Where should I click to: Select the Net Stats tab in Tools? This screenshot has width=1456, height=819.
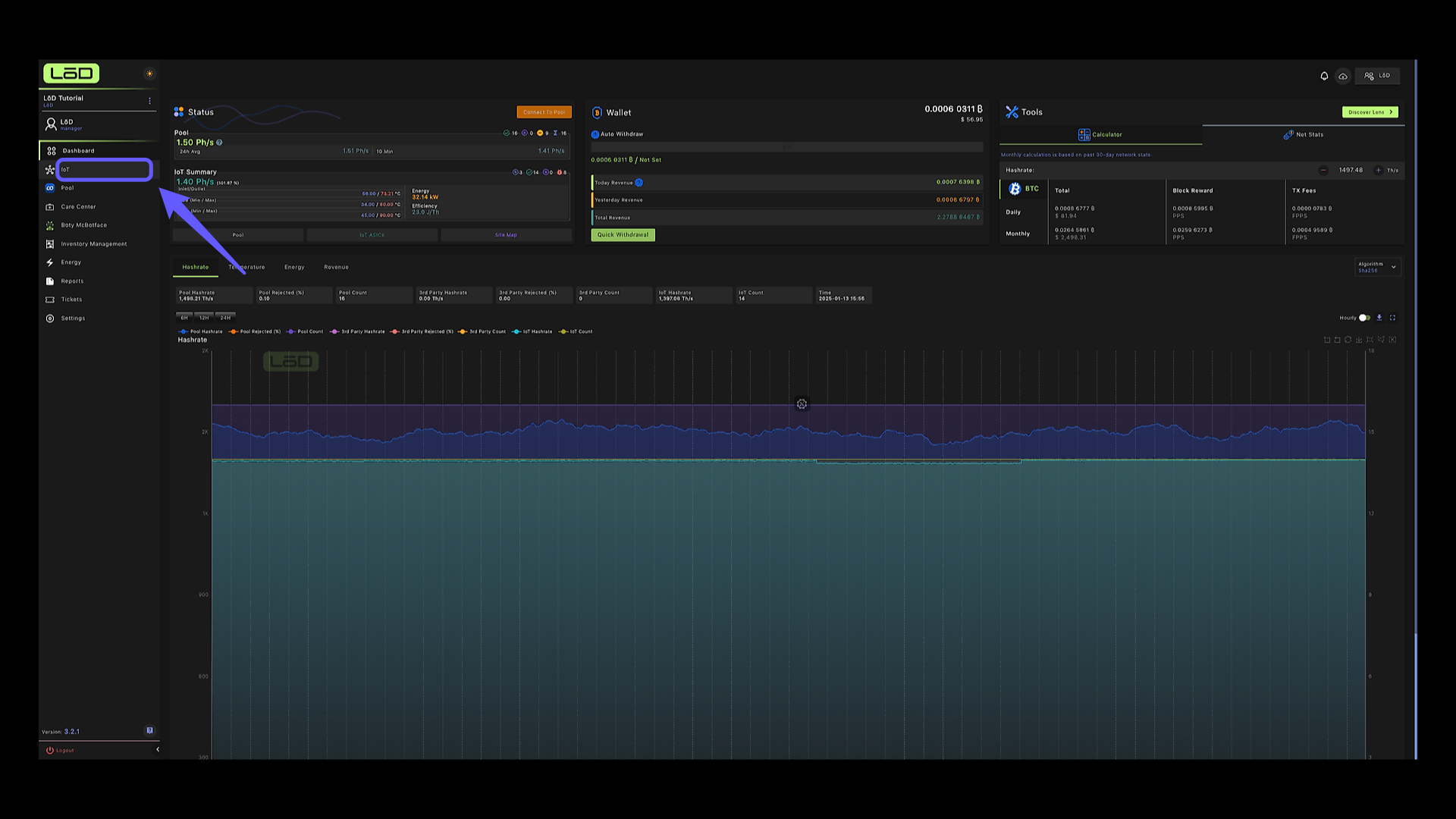point(1304,135)
